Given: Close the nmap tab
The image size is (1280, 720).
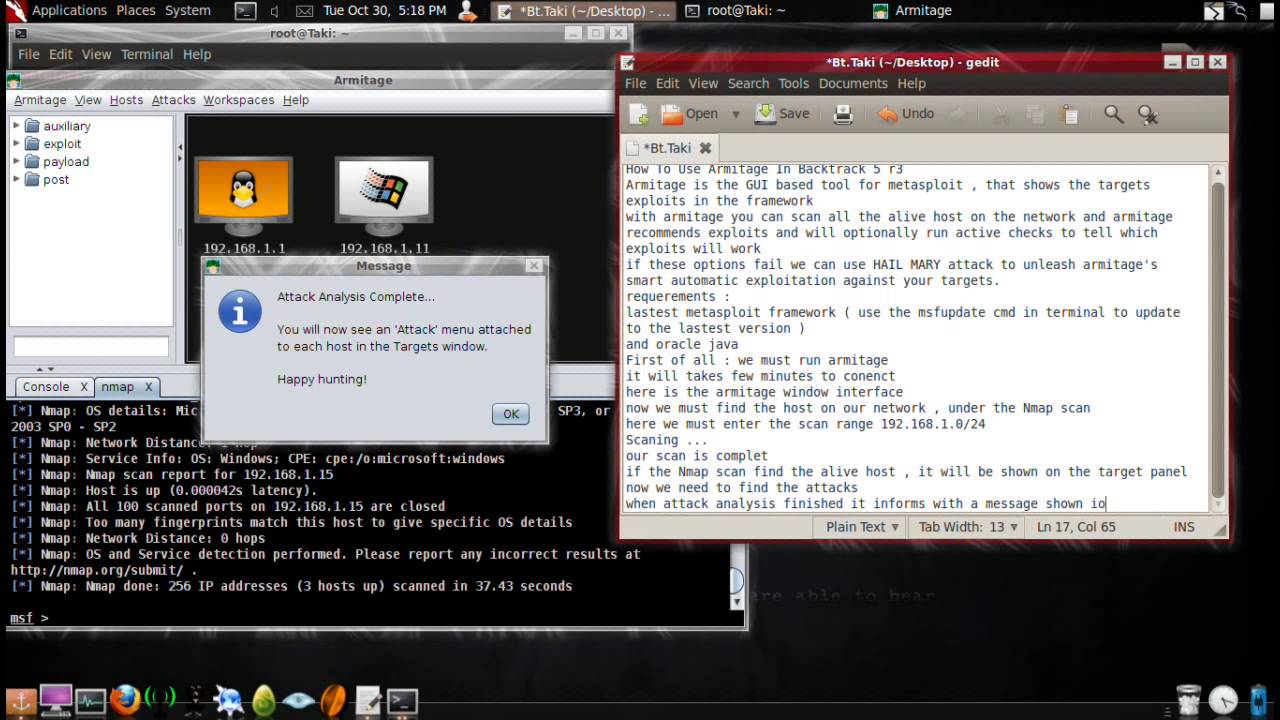Looking at the screenshot, I should (x=148, y=387).
